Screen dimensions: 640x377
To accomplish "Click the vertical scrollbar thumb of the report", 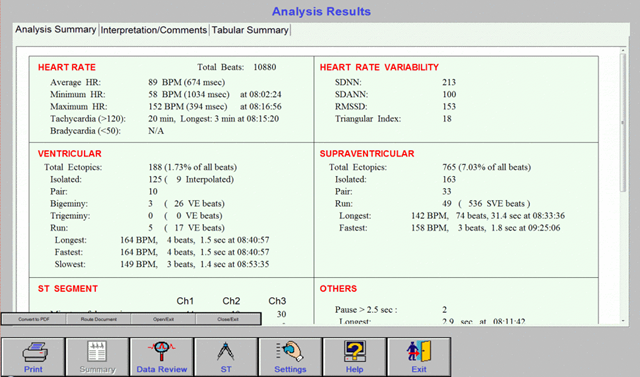I will [x=623, y=122].
